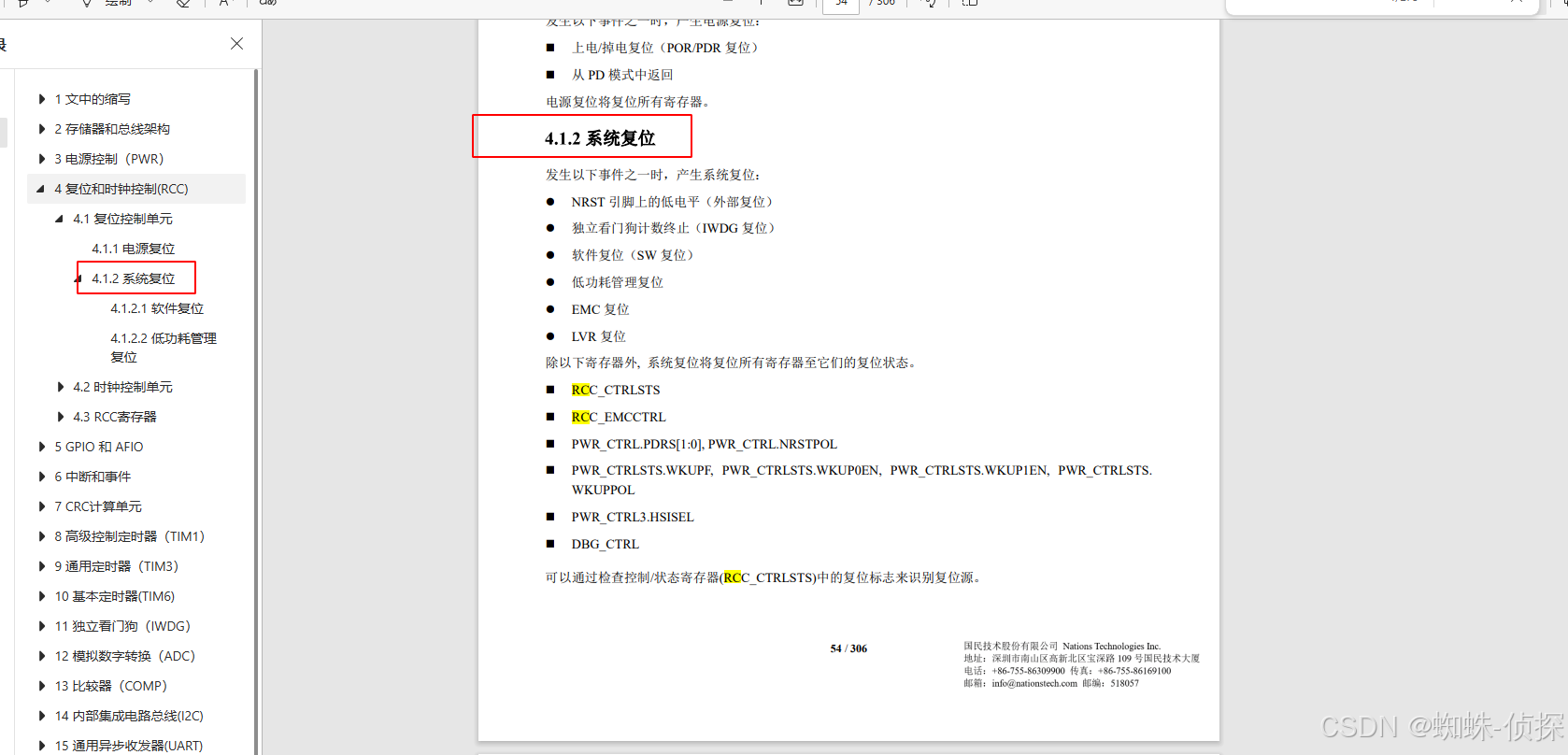The image size is (1568, 755).
Task: Expand chapter 12 模拟数字转换 (ADC) arrow
Action: 41,656
